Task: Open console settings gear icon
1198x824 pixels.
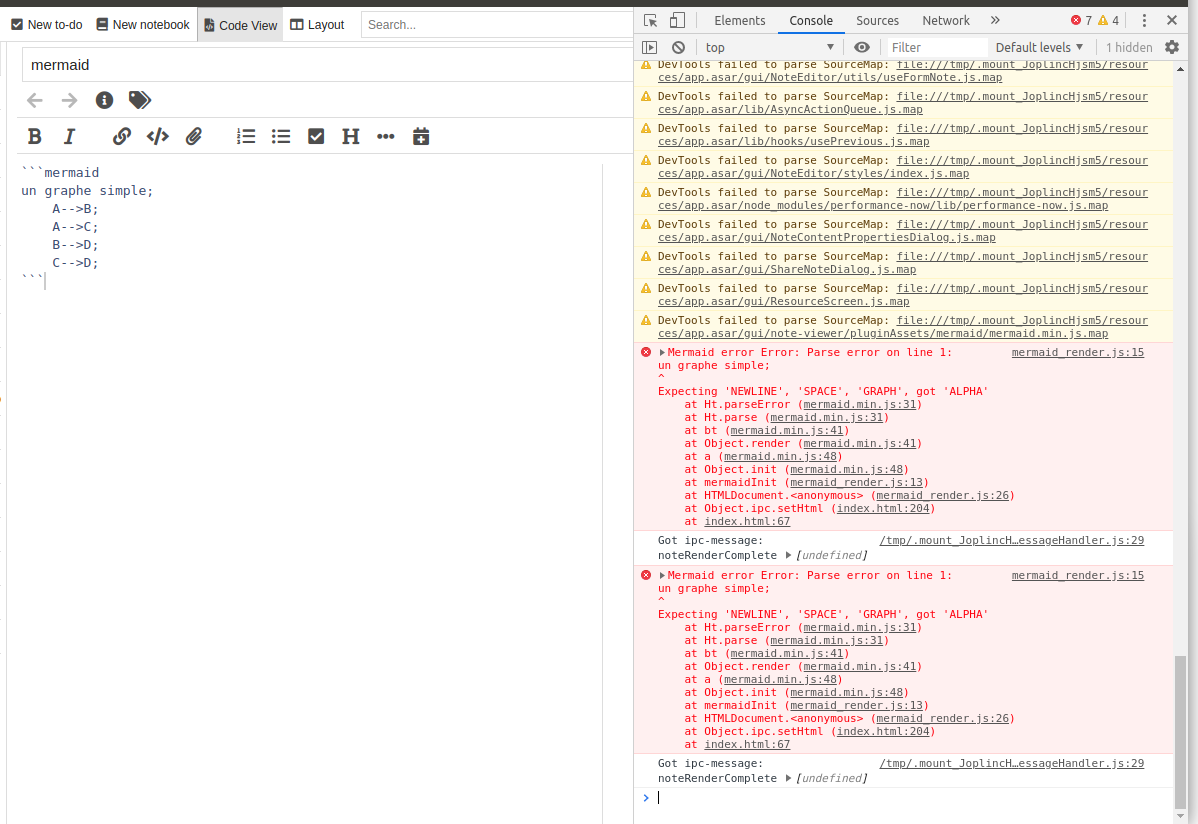Action: (x=1172, y=47)
